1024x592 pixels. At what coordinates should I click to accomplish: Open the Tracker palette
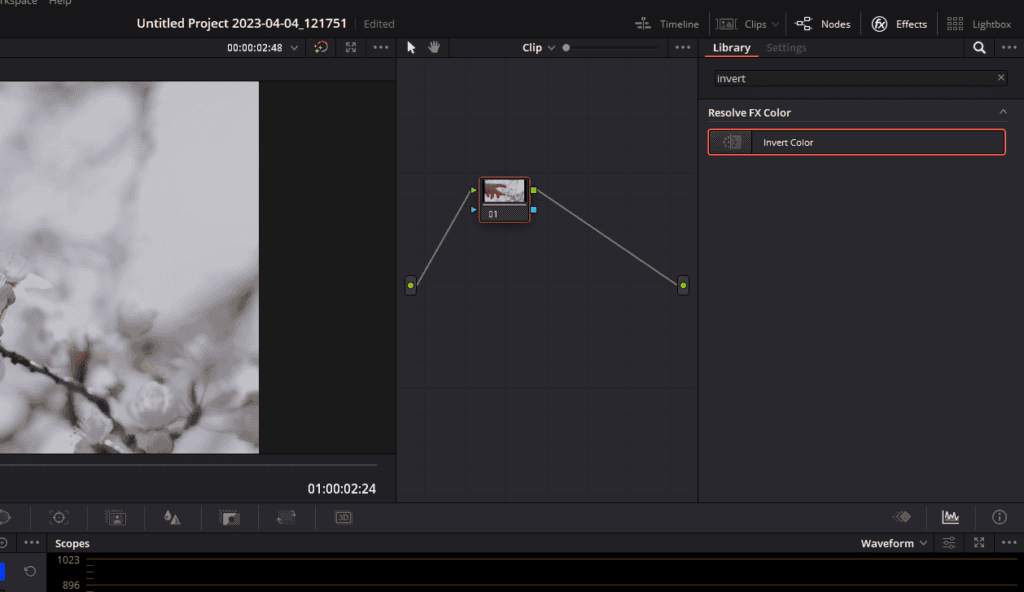(58, 517)
